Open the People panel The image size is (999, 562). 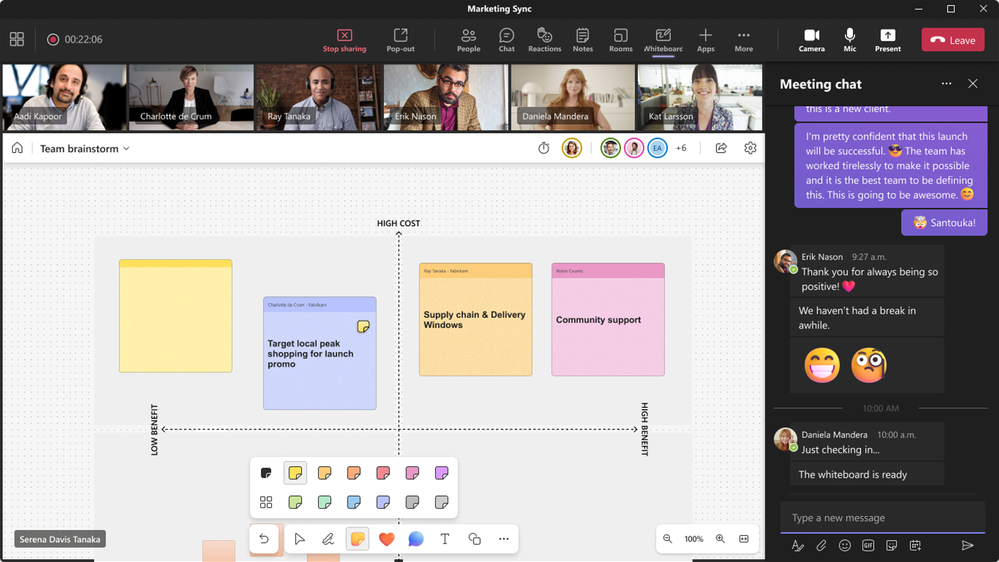point(468,40)
